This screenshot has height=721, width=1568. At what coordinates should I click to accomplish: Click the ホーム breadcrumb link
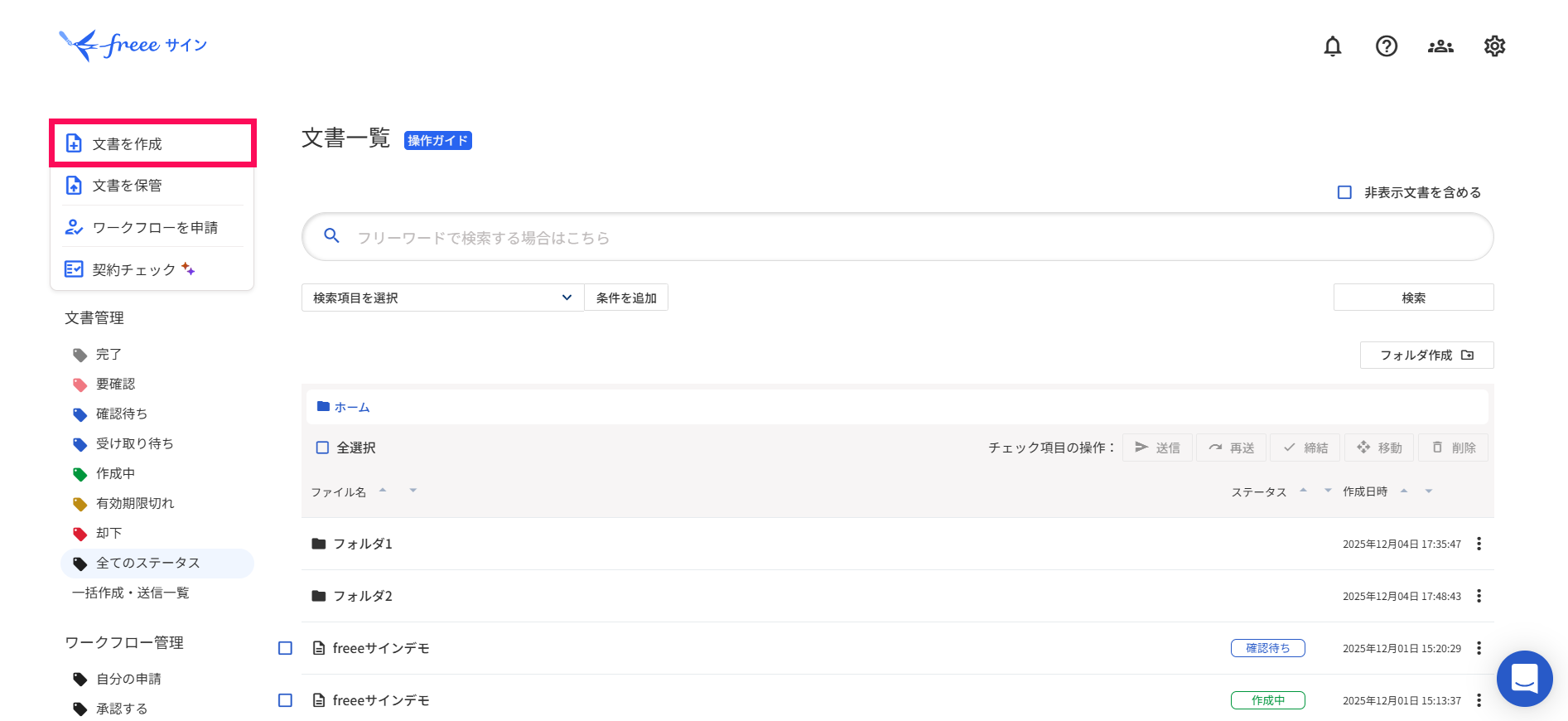pos(352,408)
